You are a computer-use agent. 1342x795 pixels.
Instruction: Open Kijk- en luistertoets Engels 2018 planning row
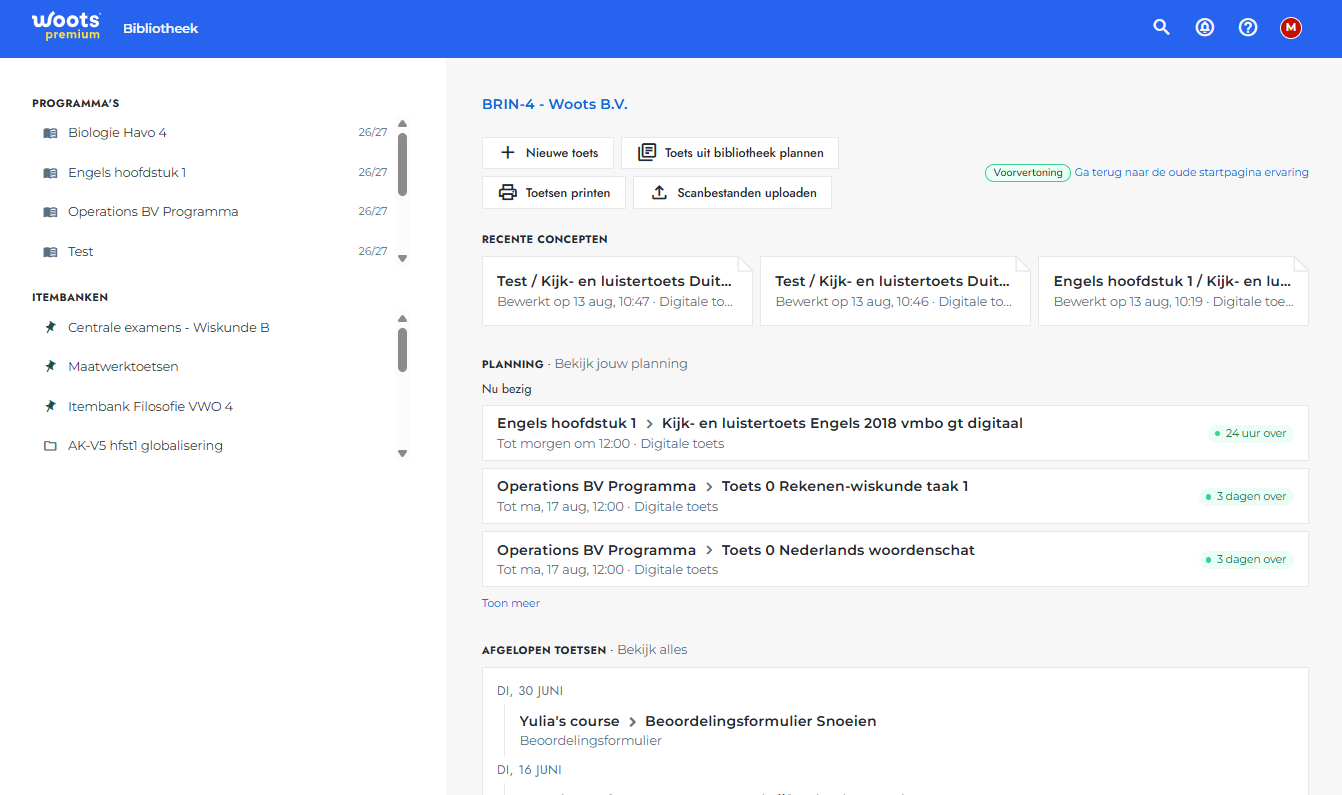click(895, 433)
